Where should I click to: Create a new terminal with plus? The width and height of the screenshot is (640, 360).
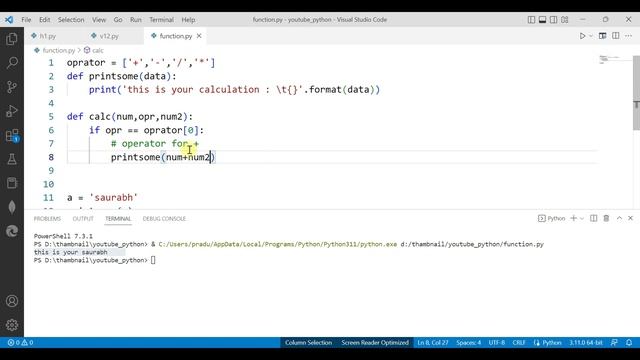coord(573,218)
